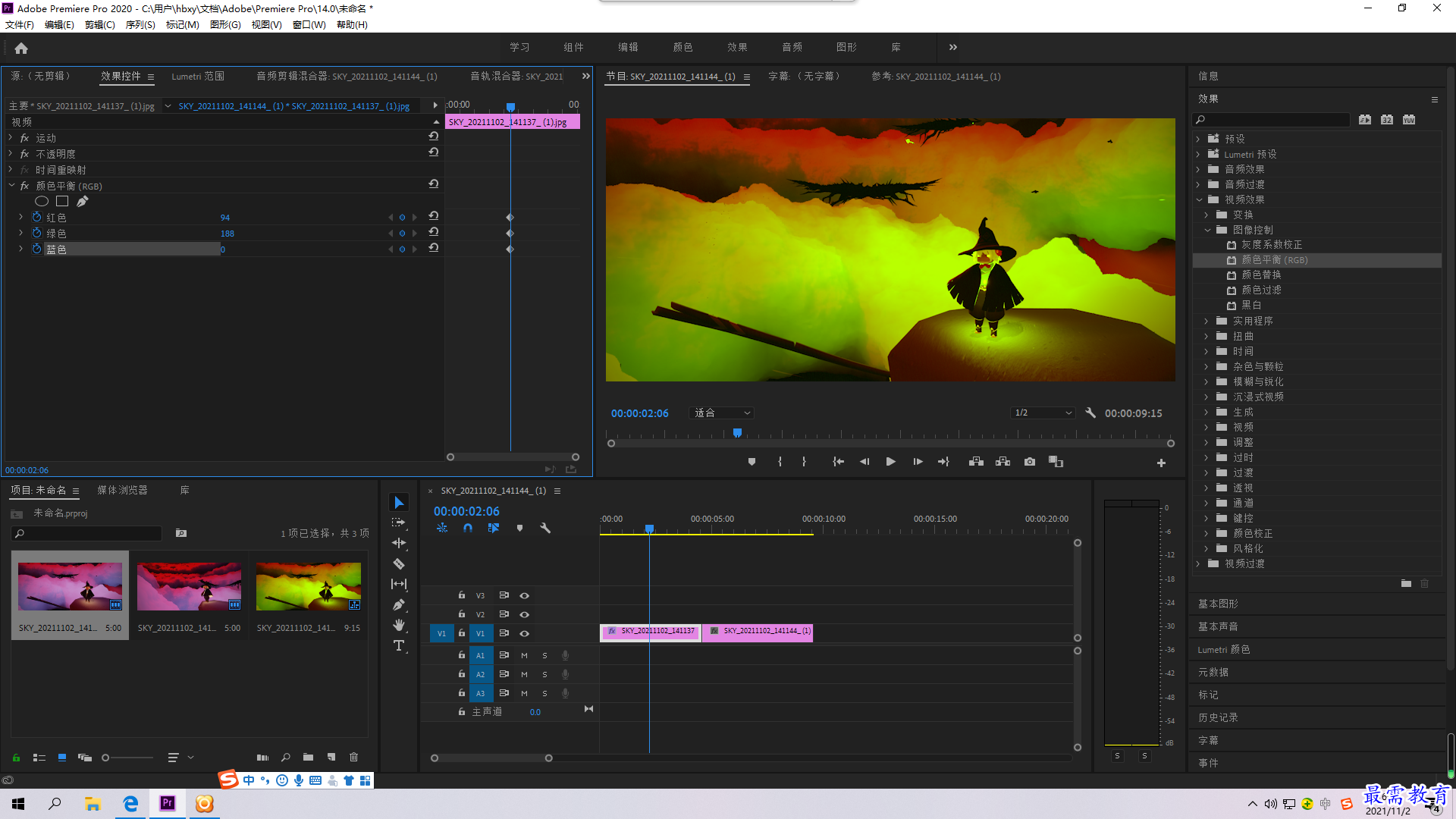Image resolution: width=1456 pixels, height=819 pixels.
Task: Step back one frame
Action: (x=864, y=462)
